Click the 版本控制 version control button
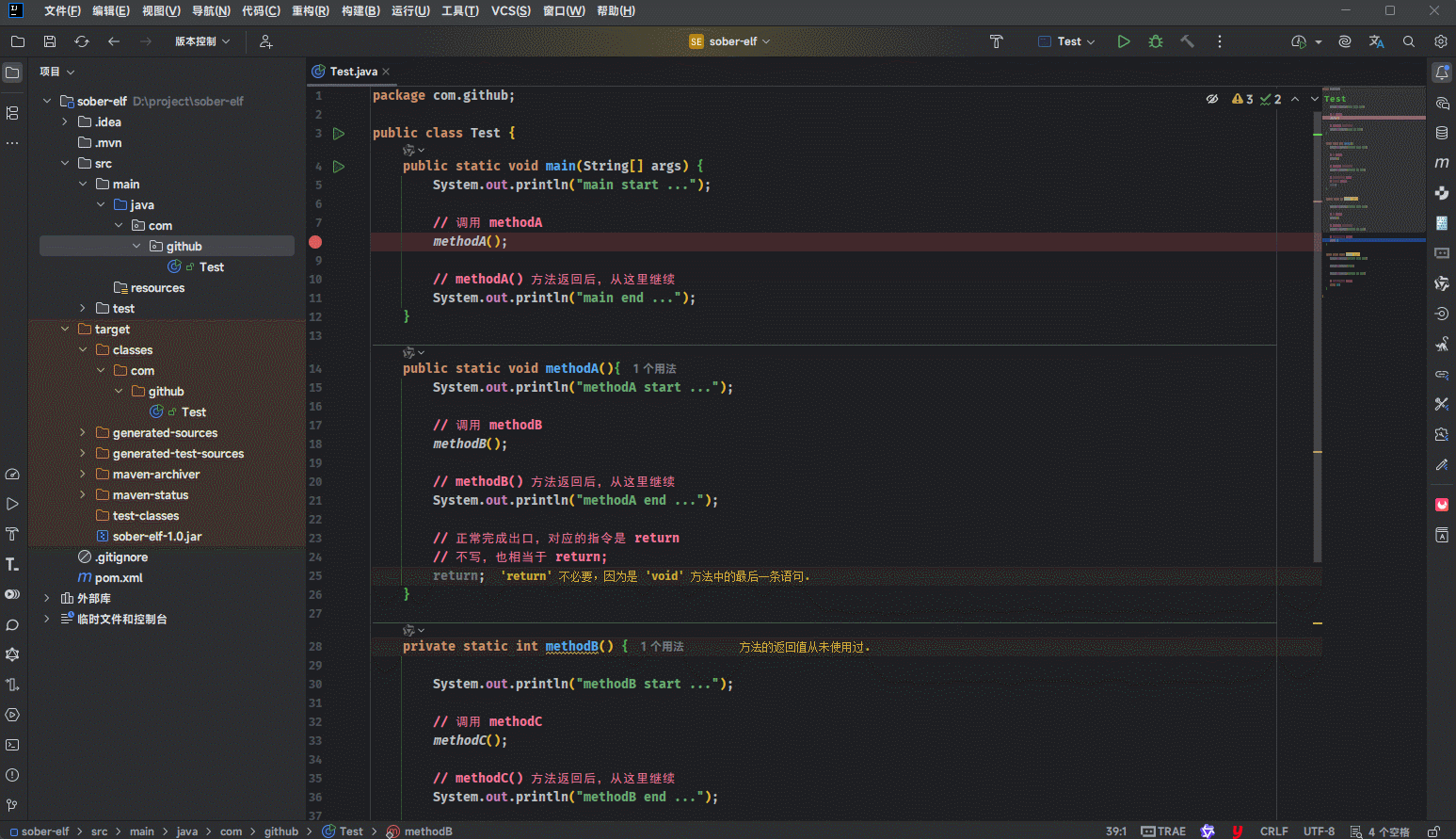The image size is (1456, 839). click(201, 41)
